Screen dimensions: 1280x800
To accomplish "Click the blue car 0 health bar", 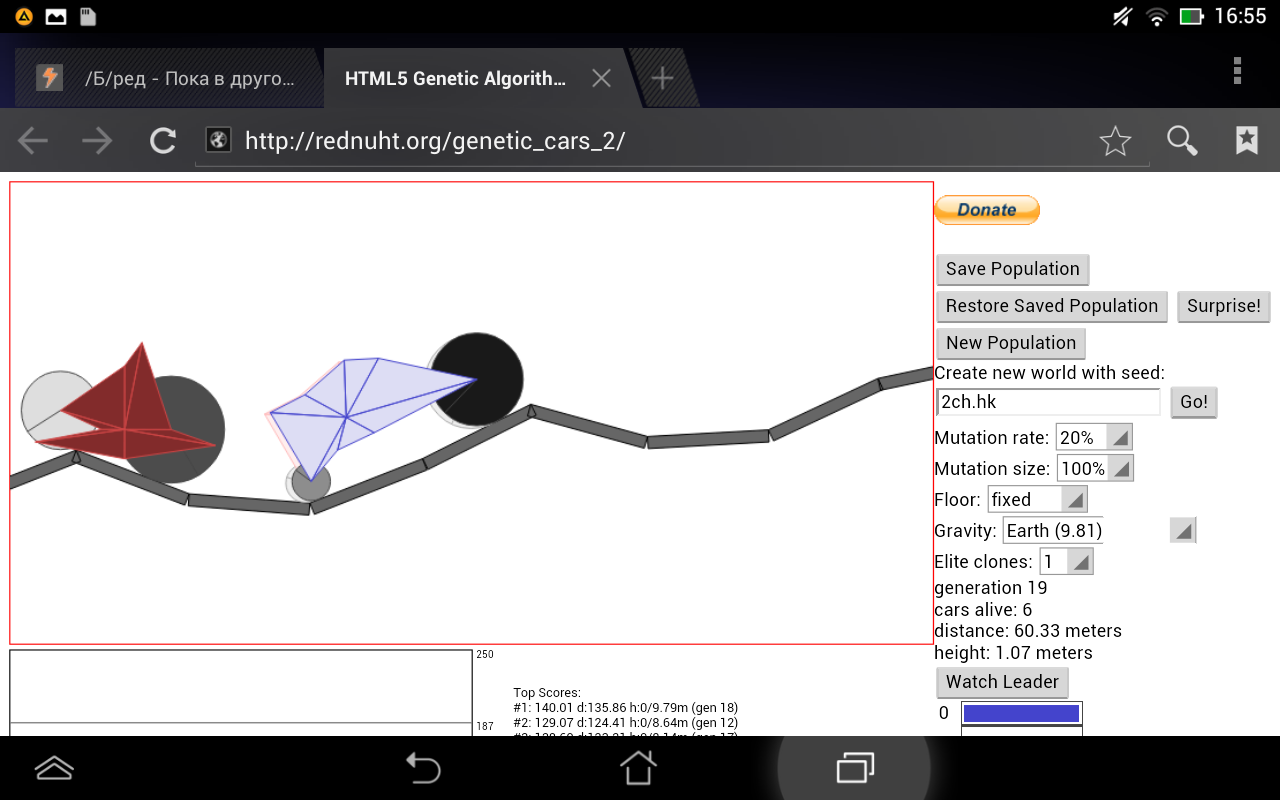I will (x=1021, y=713).
